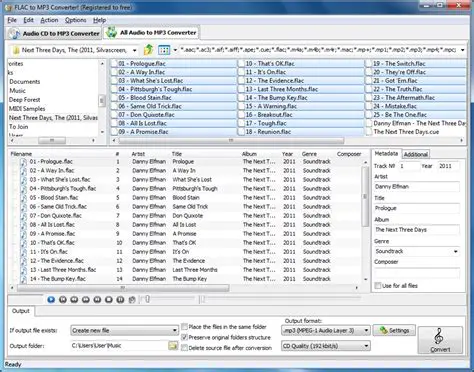Viewport: 474px width, 372px height.
Task: Enable Place the files in the same folder
Action: point(184,327)
